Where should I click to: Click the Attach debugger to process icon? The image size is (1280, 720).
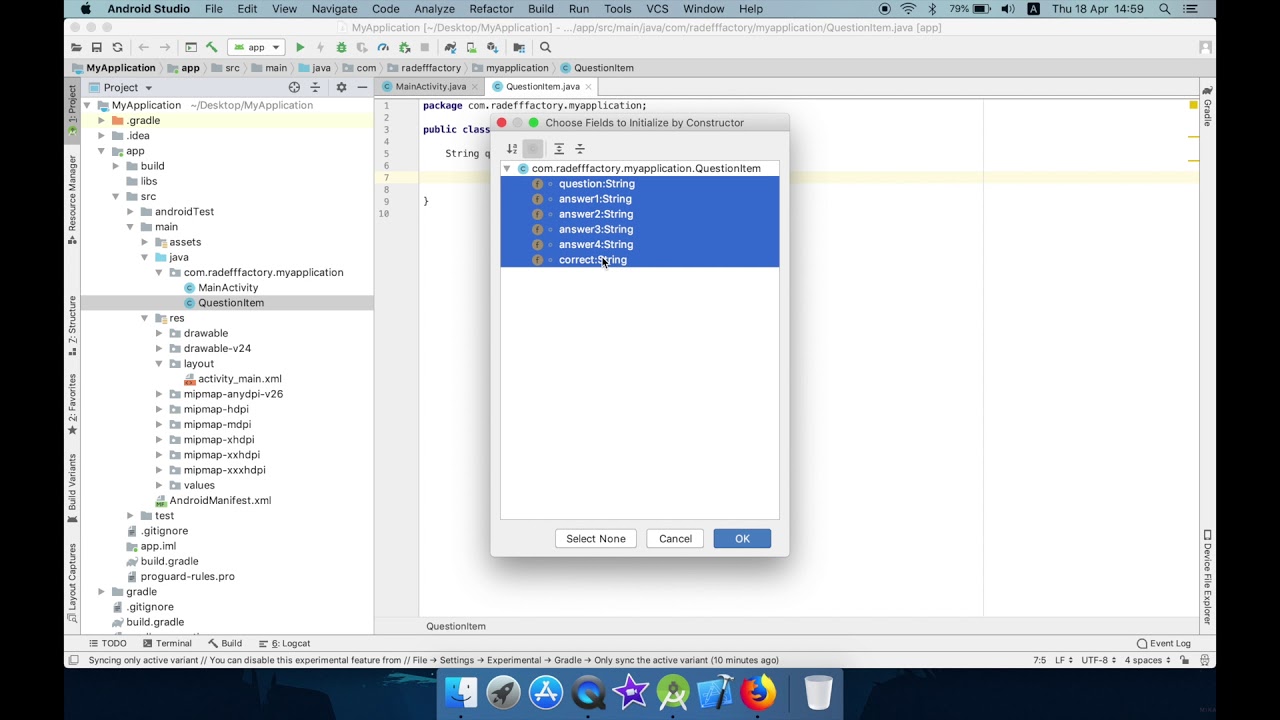pos(404,47)
